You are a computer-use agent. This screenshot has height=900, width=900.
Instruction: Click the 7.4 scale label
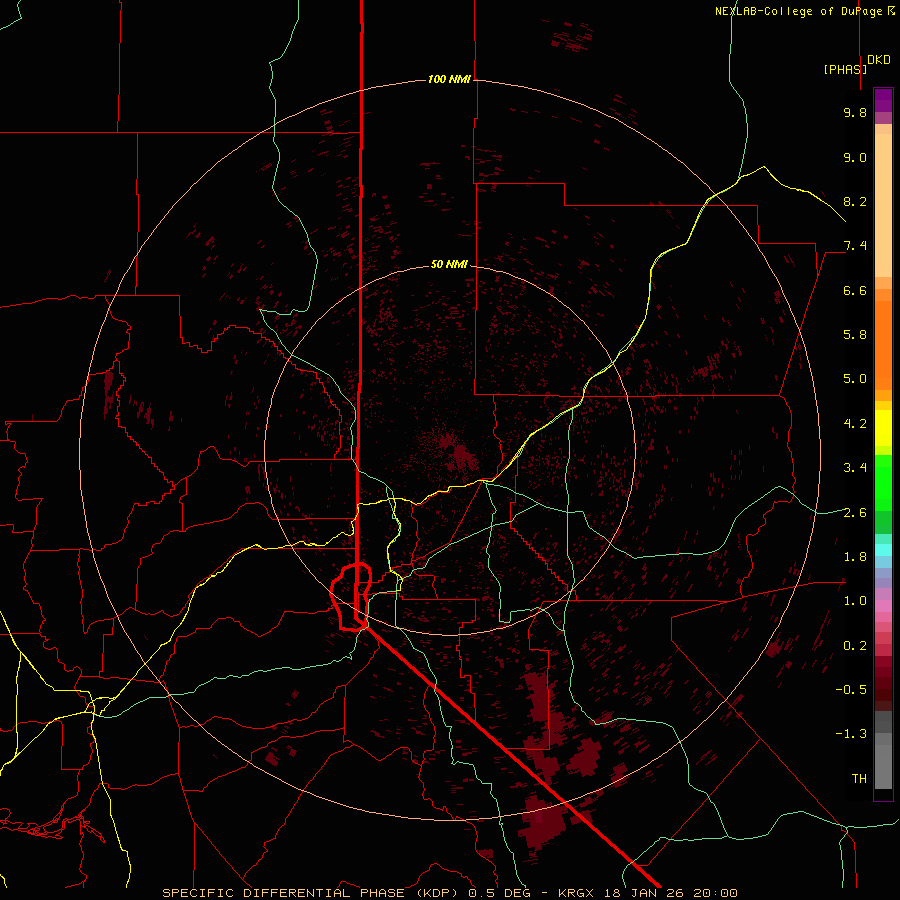coord(855,246)
